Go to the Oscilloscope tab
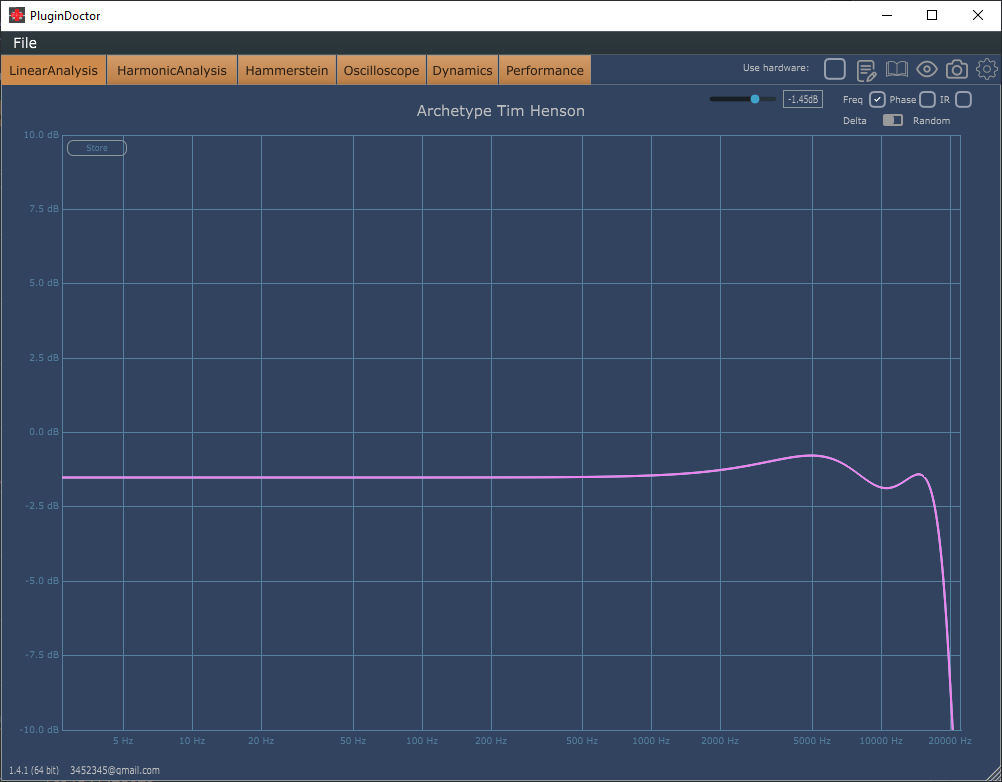The image size is (1002, 782). (x=382, y=70)
